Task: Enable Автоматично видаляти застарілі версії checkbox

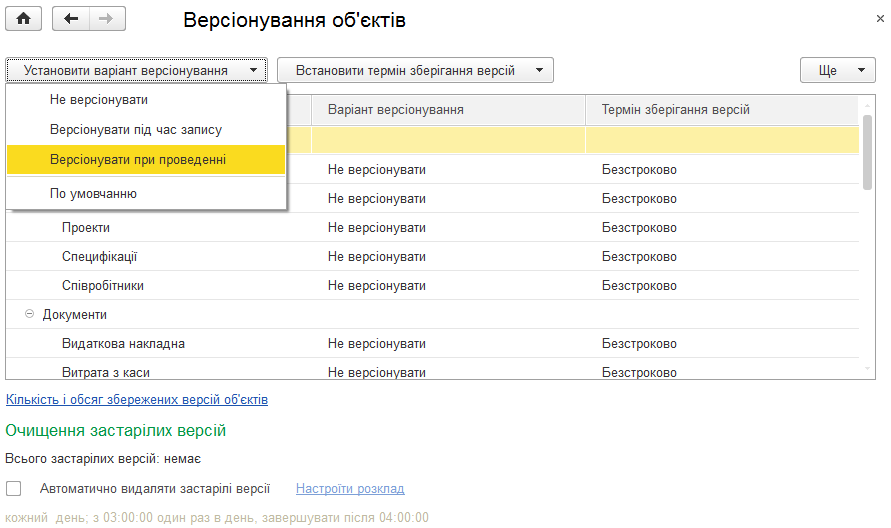Action: pyautogui.click(x=14, y=488)
